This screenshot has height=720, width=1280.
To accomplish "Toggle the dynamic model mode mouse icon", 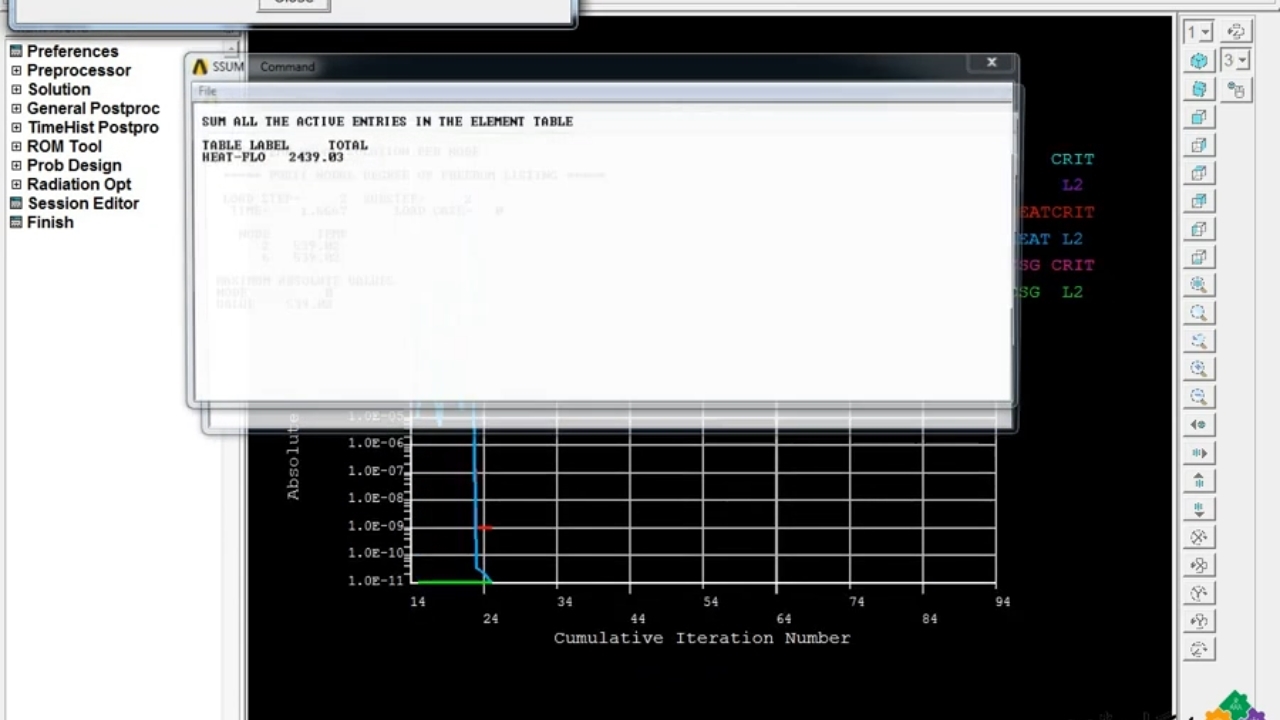I will (1236, 90).
